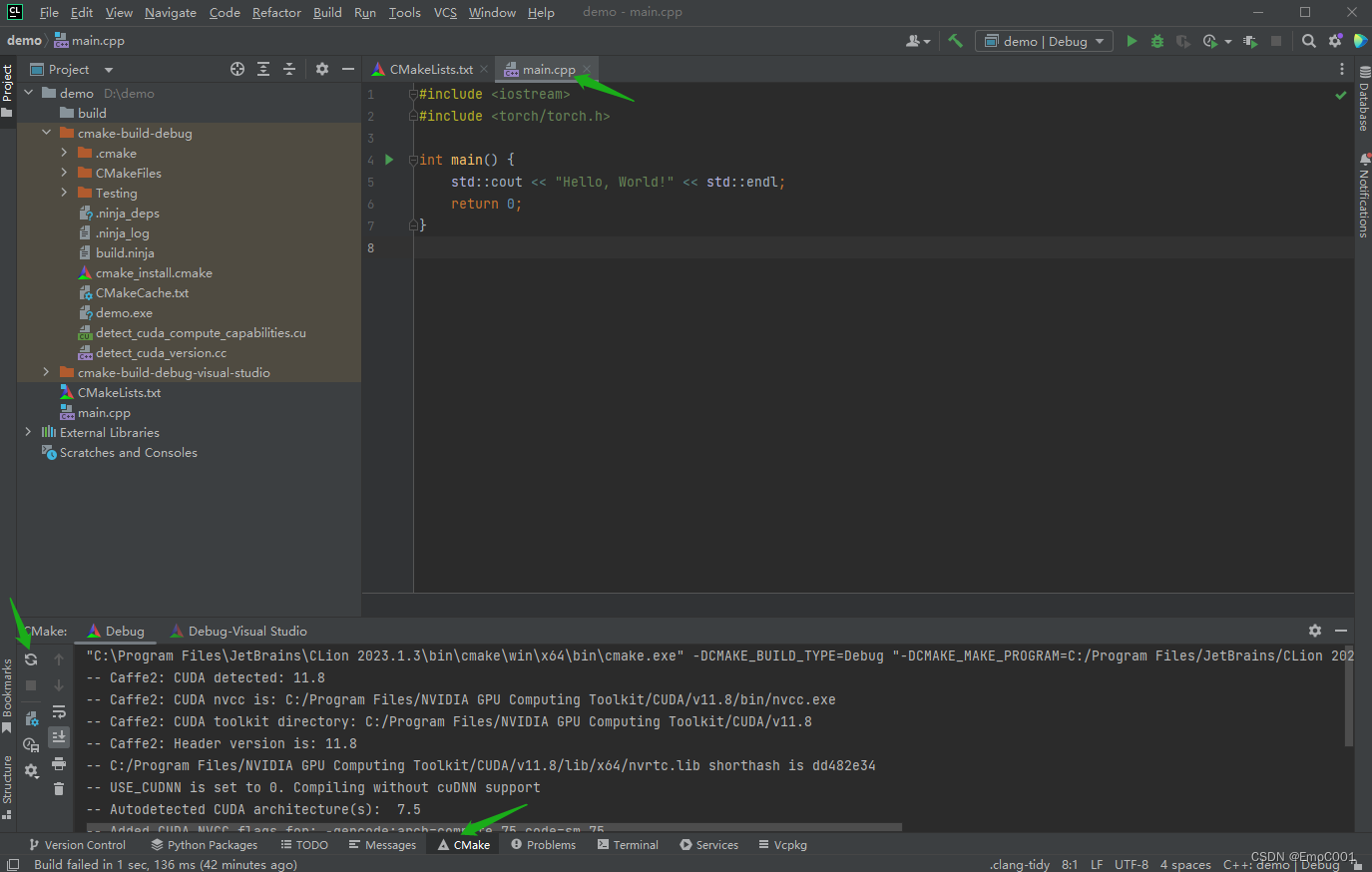Collapse the demo root folder
This screenshot has width=1372, height=872.
(28, 93)
